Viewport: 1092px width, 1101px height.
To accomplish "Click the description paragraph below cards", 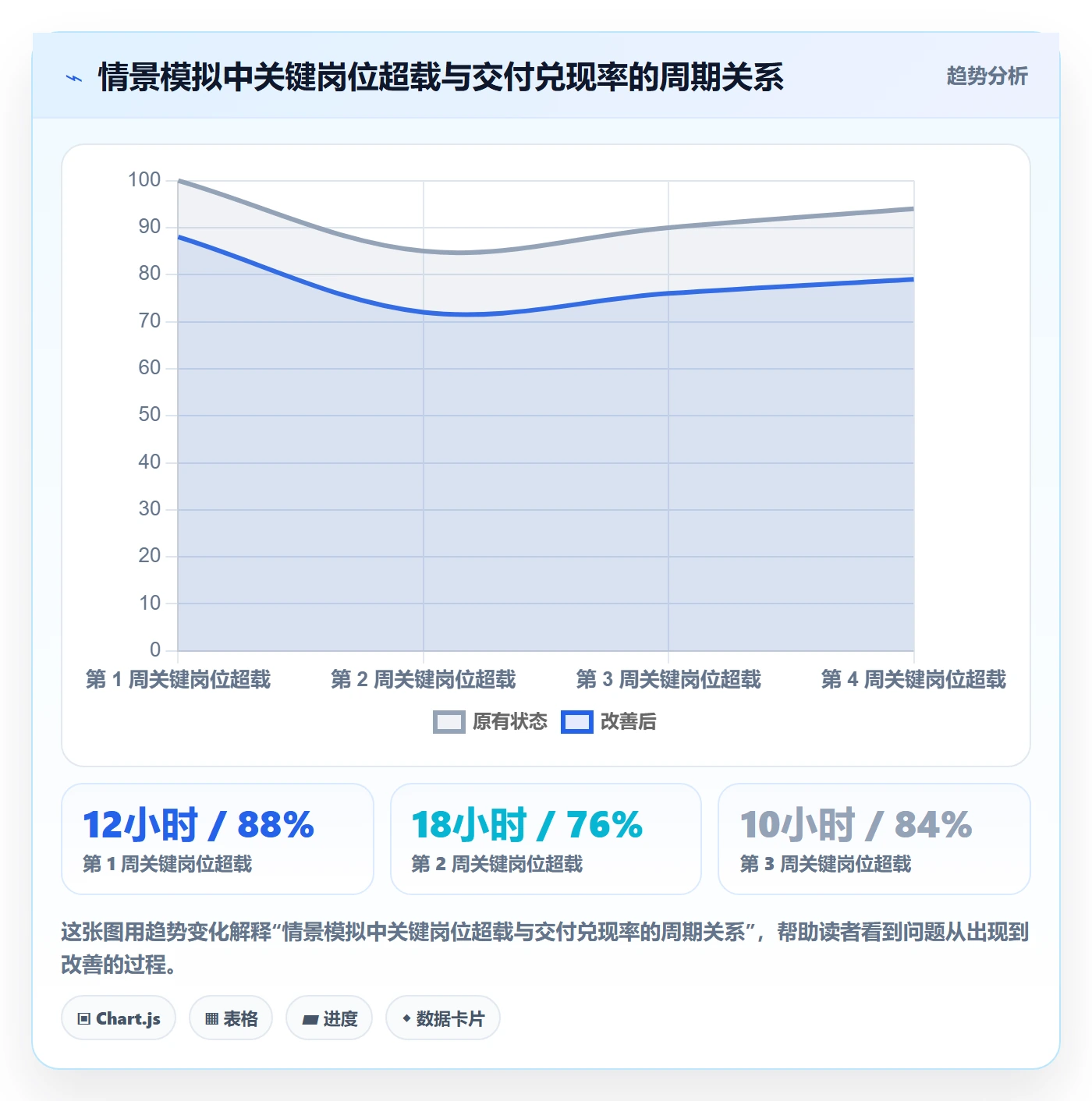I will tap(545, 948).
